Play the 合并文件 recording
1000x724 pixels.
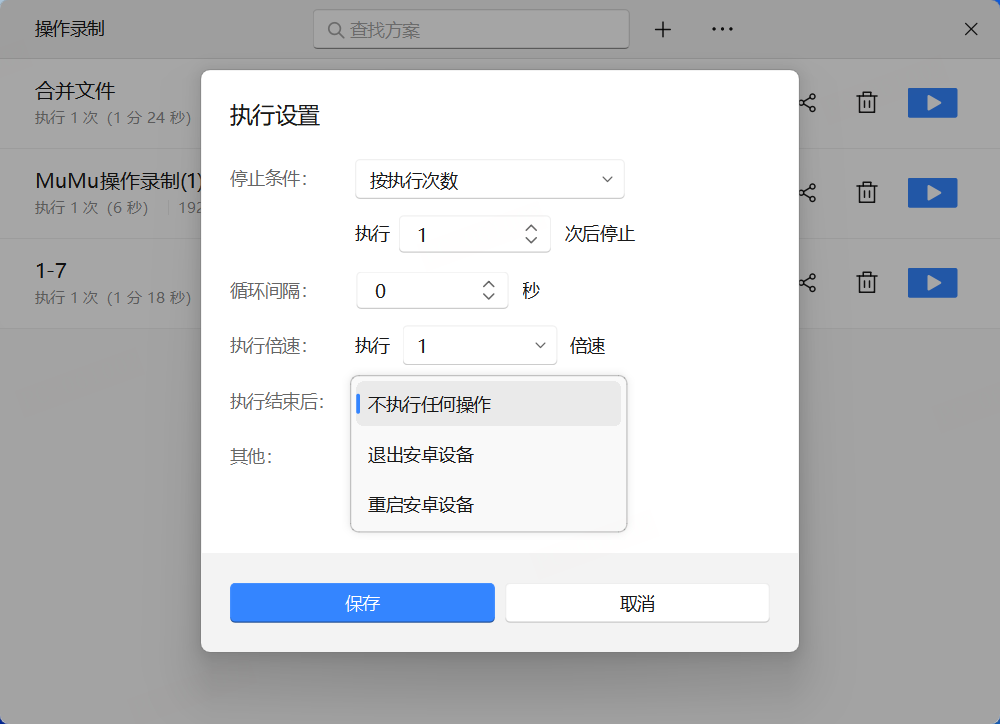click(932, 103)
